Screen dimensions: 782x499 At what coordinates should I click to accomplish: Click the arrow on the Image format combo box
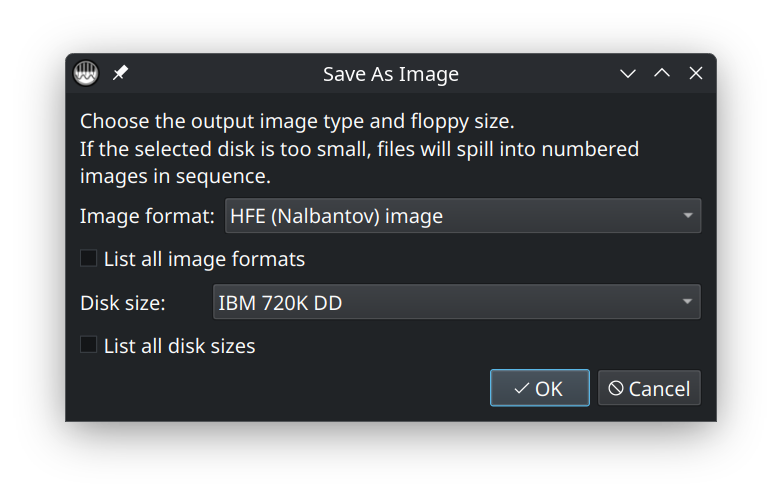pyautogui.click(x=687, y=216)
